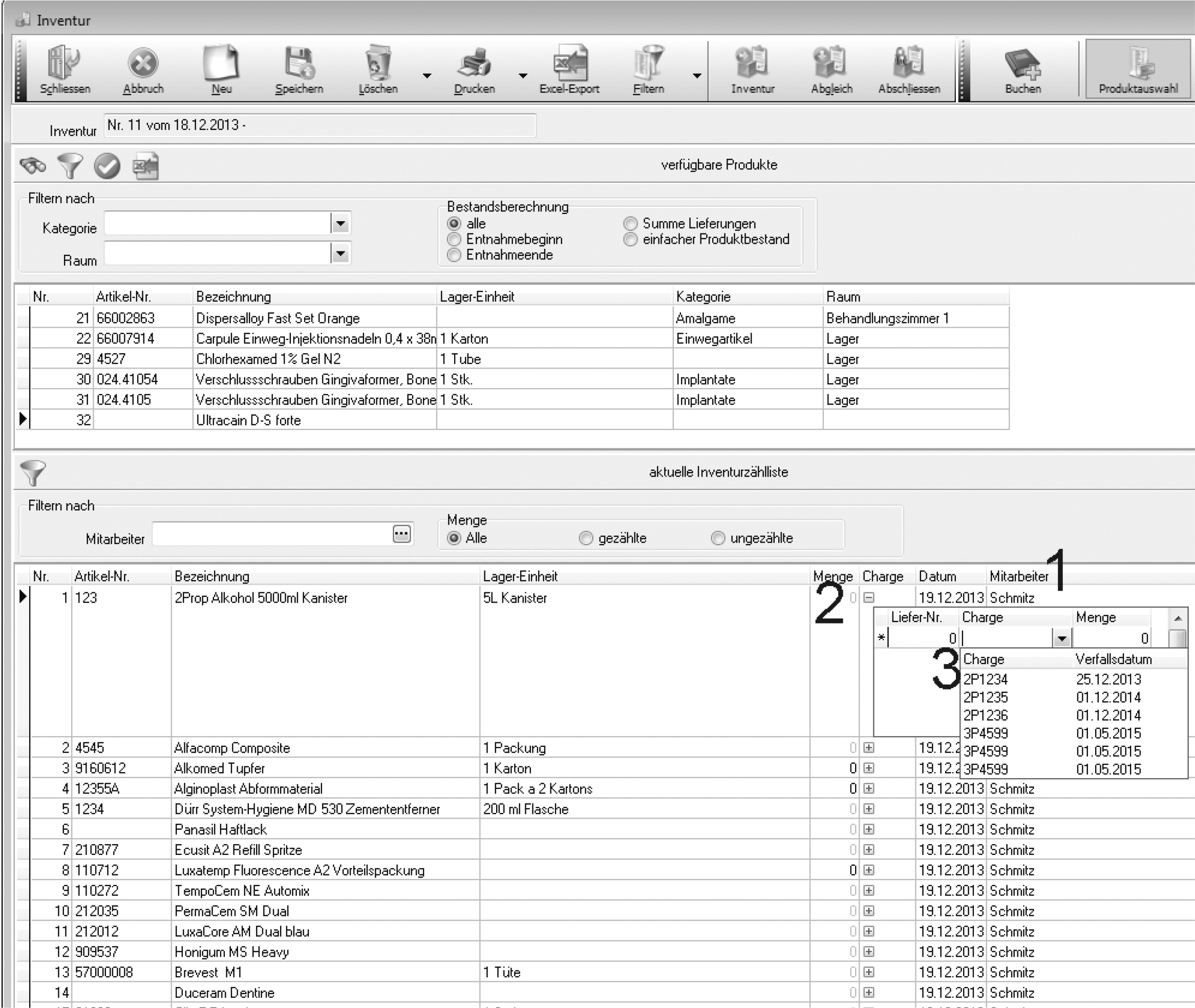Viewport: 1195px width, 1008px height.
Task: Click the binoculars search icon
Action: 33,166
